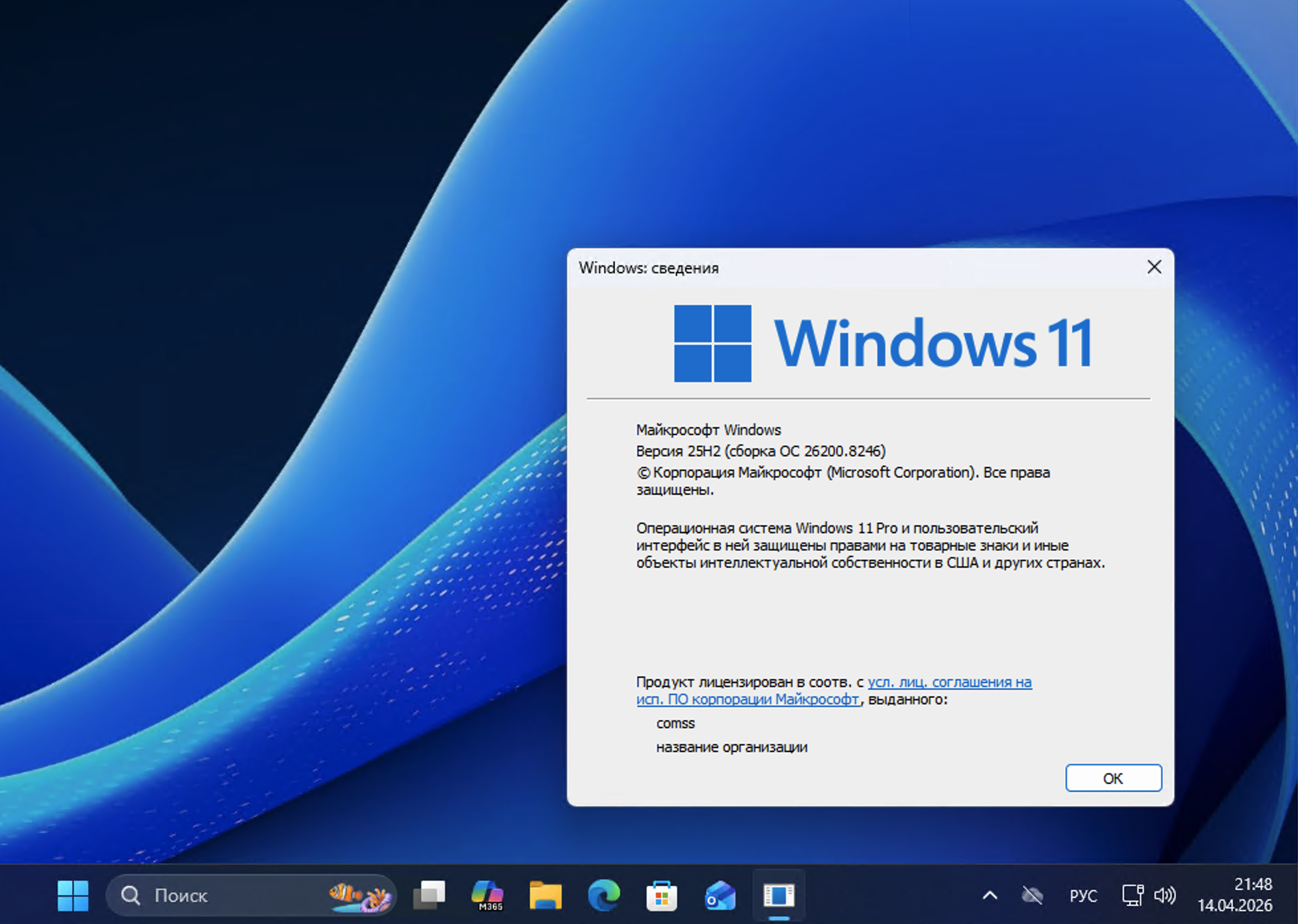Open Microsoft Edge from the taskbar
This screenshot has width=1298, height=924.
604,895
